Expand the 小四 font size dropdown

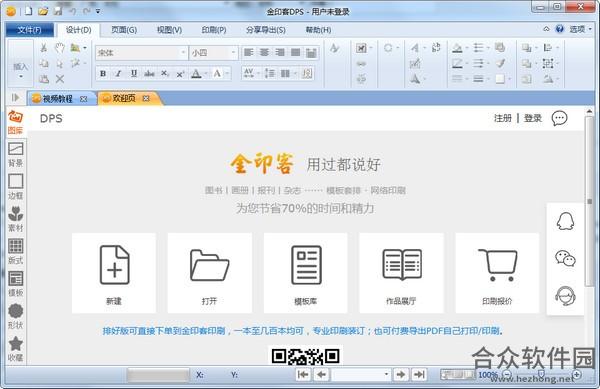click(233, 52)
